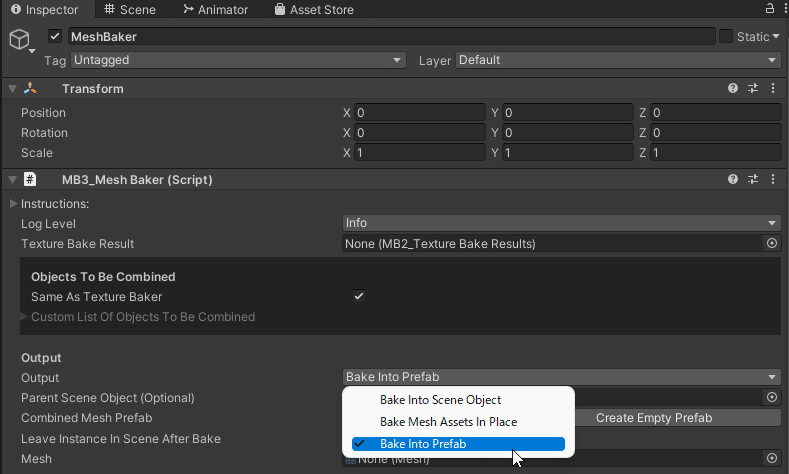Image resolution: width=789 pixels, height=474 pixels.
Task: Click the Leave Instance In Scene After Bake label
Action: [x=121, y=439]
